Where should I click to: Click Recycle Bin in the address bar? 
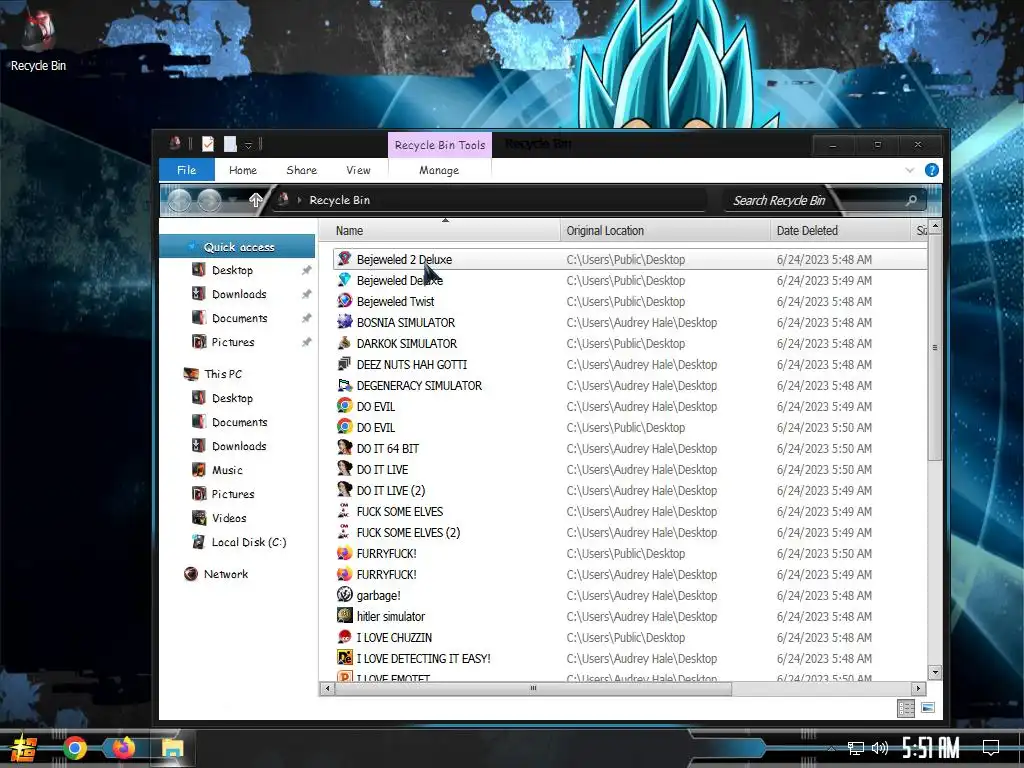point(340,200)
